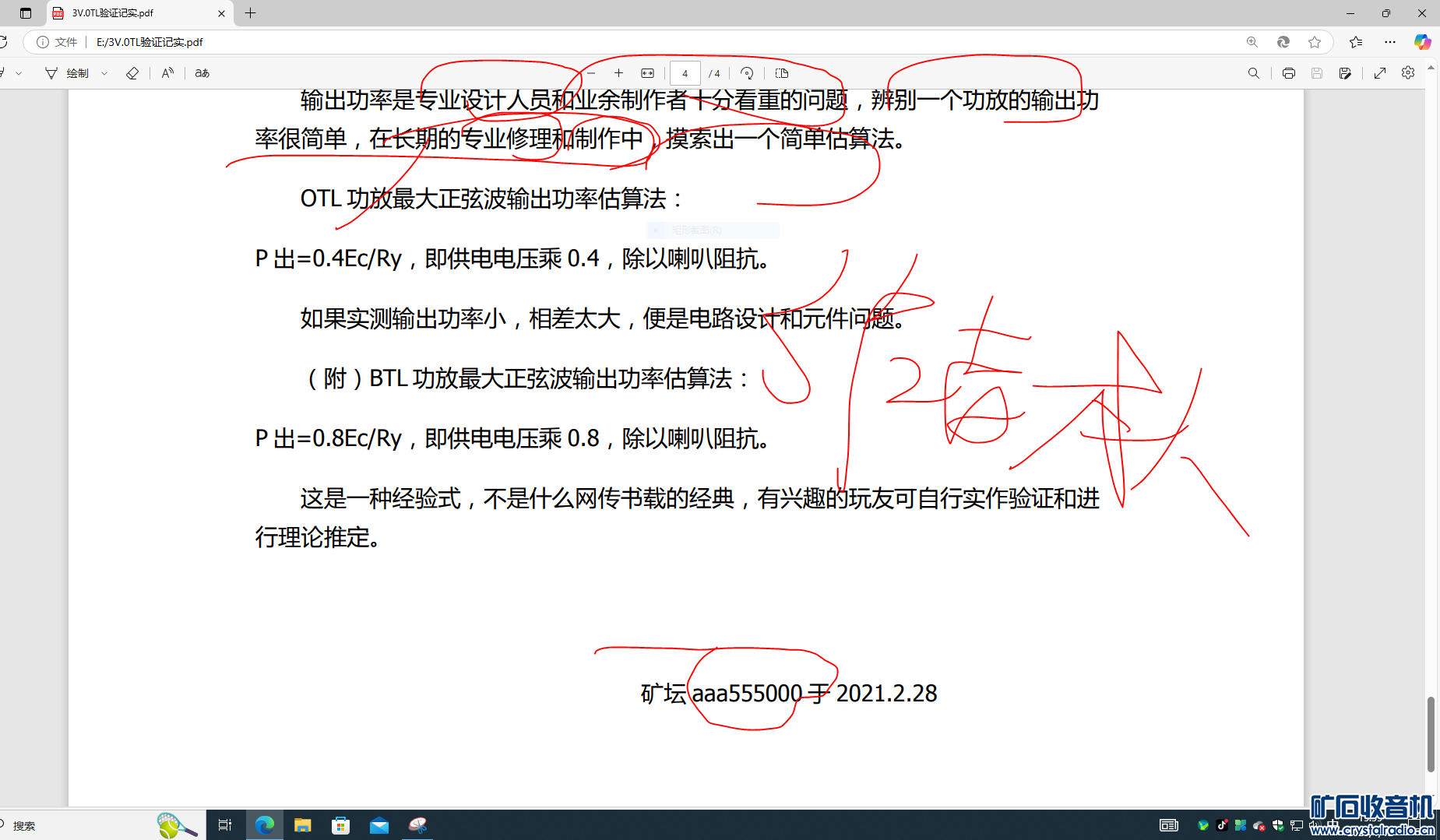Close the 3V.OTL验证记实.pdf tab

221,13
